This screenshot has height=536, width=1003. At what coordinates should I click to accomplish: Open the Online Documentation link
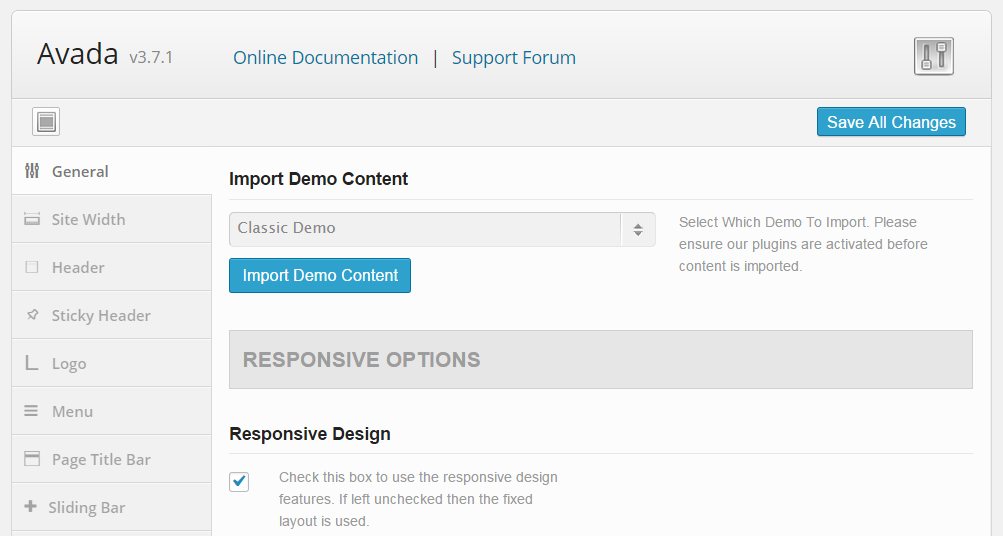point(326,58)
